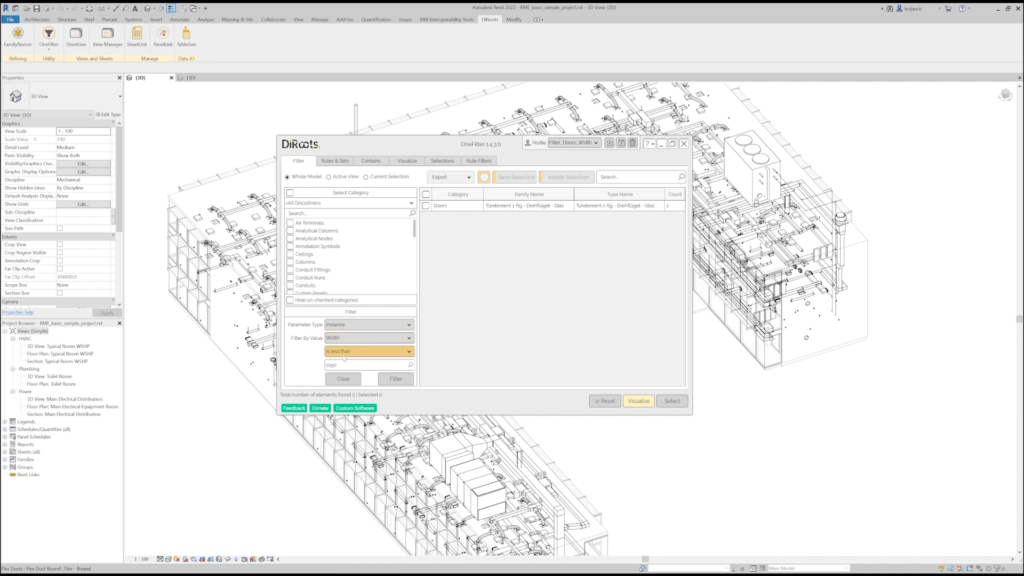Collapse the HVAC node in Project Browser
This screenshot has width=1024, height=576.
coord(13,339)
